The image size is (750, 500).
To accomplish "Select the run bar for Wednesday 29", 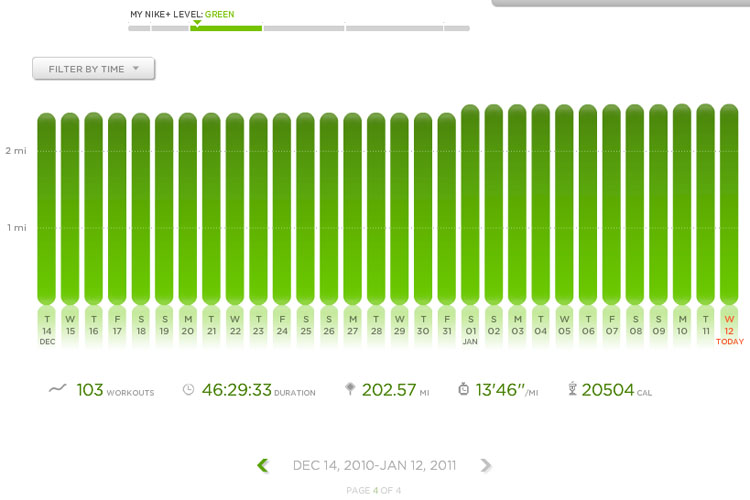I will (x=399, y=209).
